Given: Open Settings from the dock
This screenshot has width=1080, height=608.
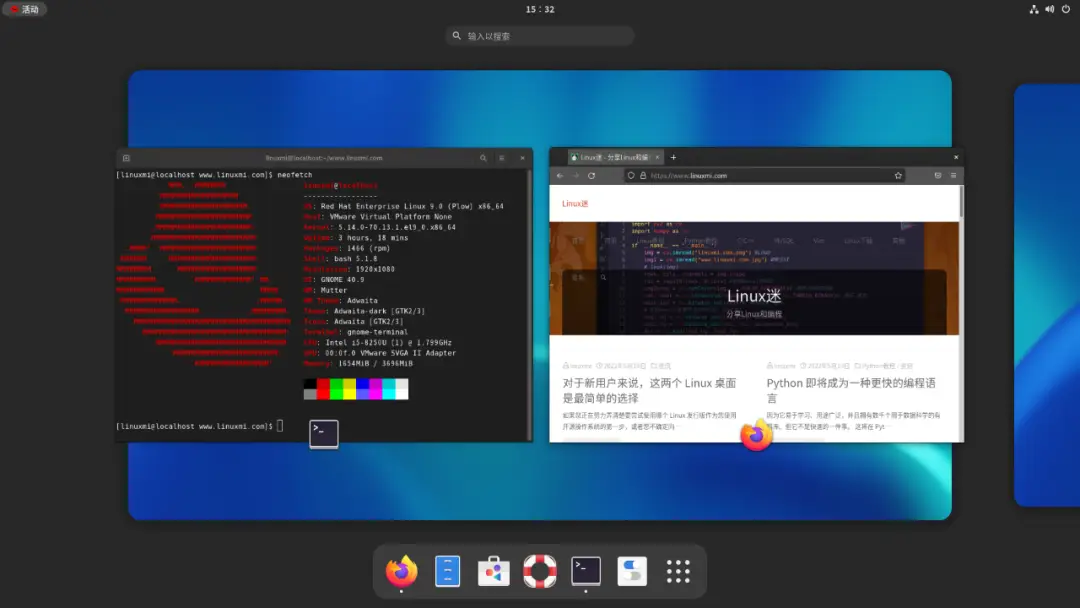Looking at the screenshot, I should click(x=631, y=571).
